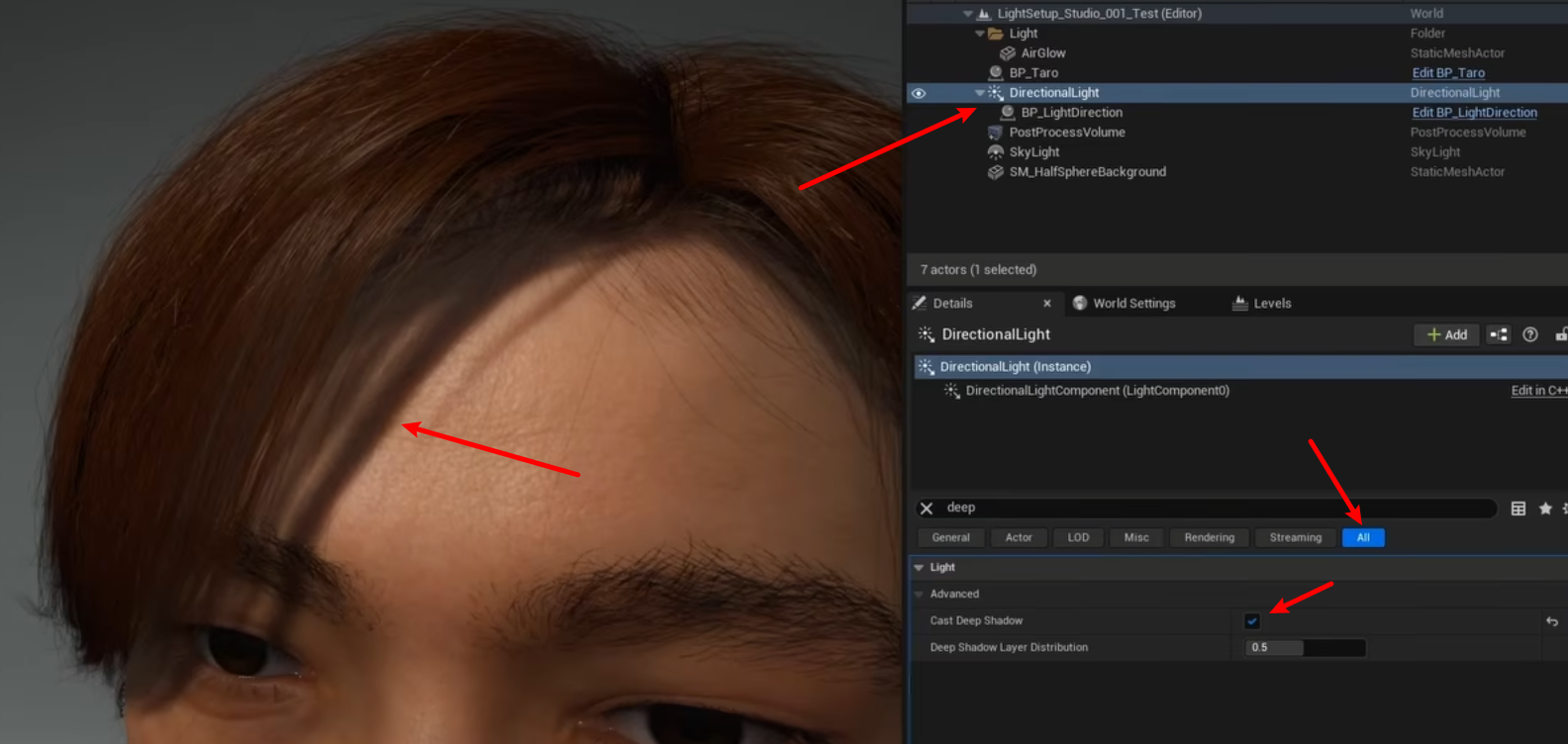Open the World Settings tab
Screen dimensions: 1568x744
click(x=1134, y=304)
